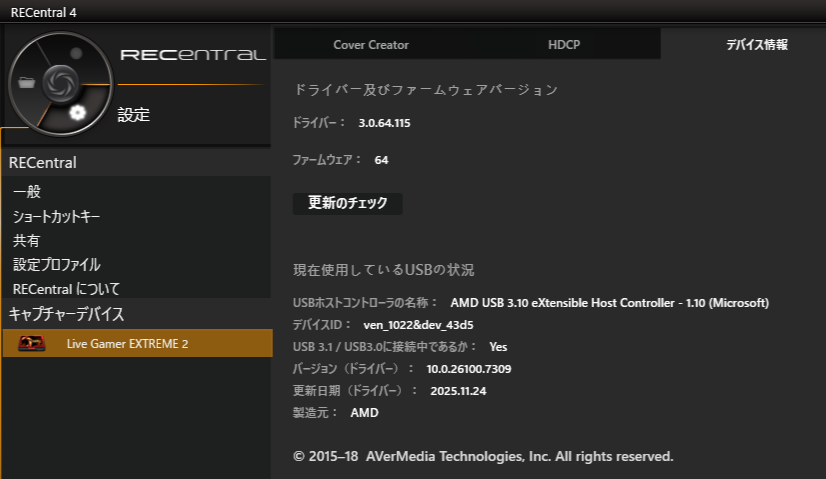Click the Yes value for USB 3.0 connection

(x=498, y=347)
